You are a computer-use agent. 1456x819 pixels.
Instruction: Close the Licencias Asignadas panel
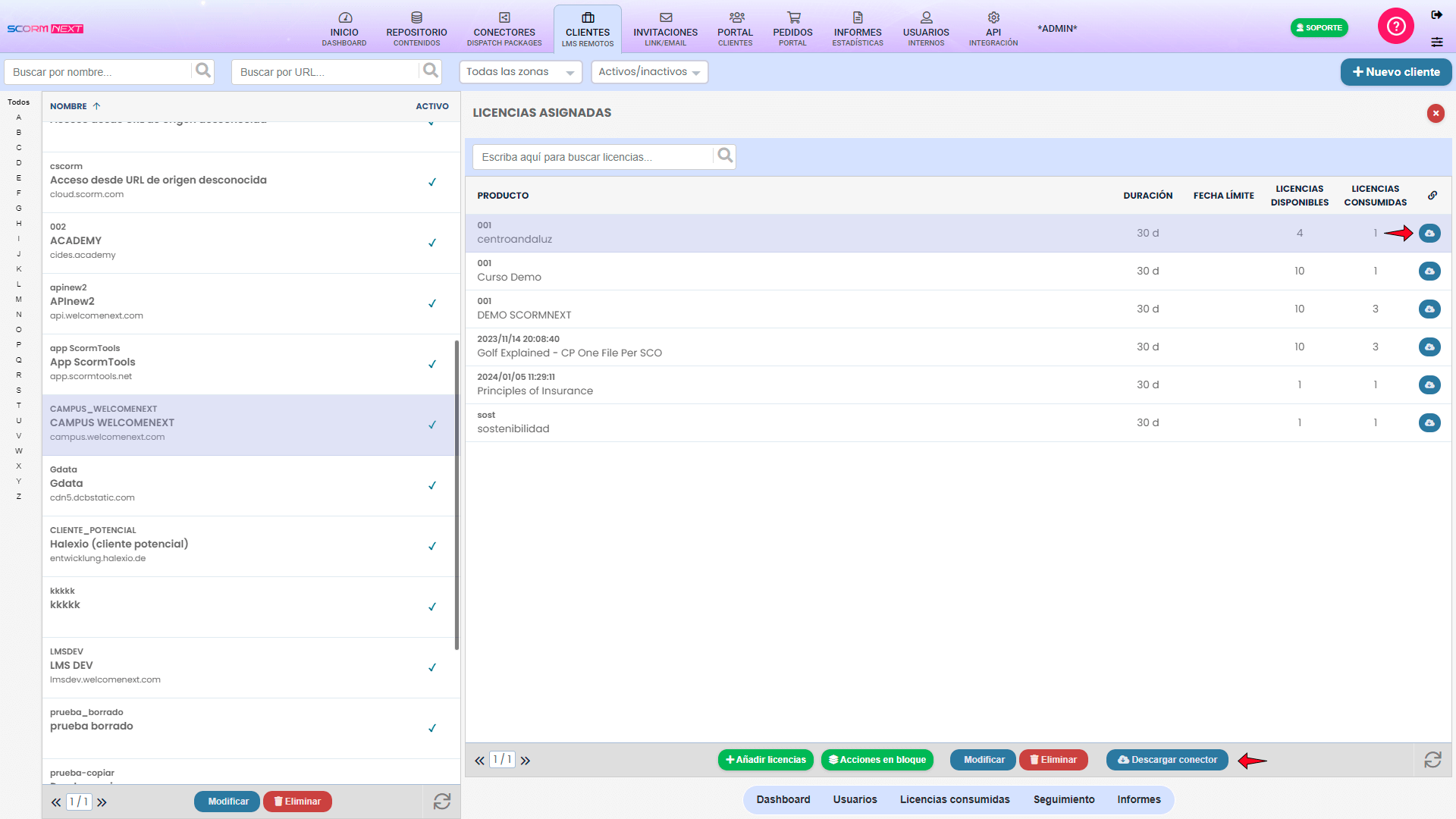(x=1436, y=113)
